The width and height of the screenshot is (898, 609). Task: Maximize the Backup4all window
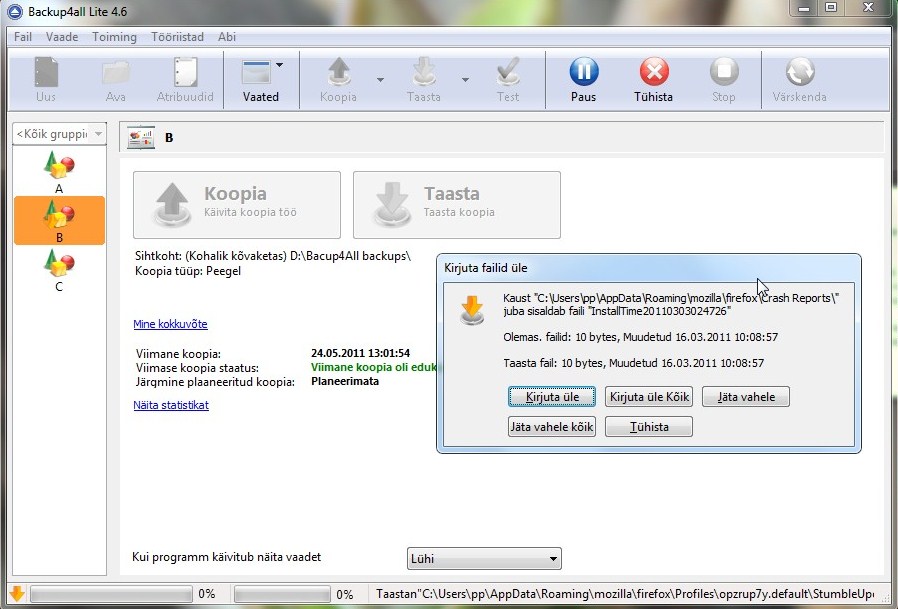(831, 7)
